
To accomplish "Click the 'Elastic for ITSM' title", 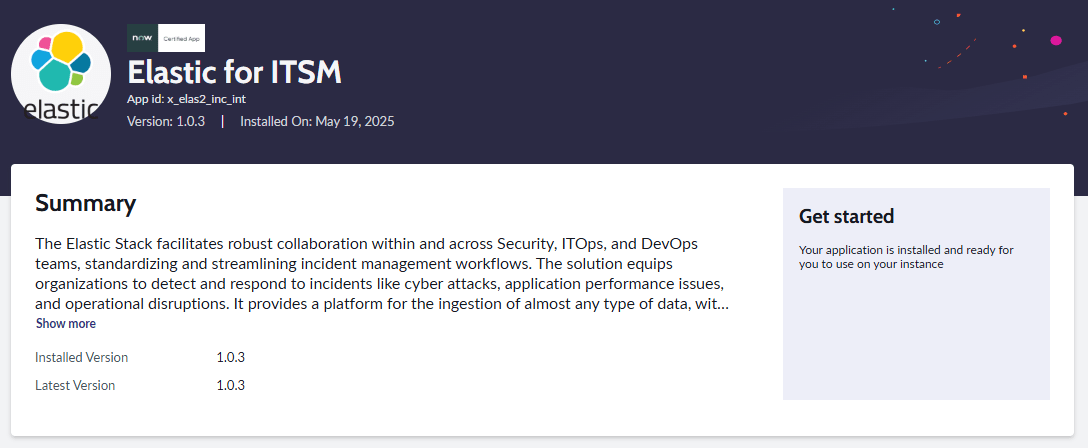I will coord(235,72).
